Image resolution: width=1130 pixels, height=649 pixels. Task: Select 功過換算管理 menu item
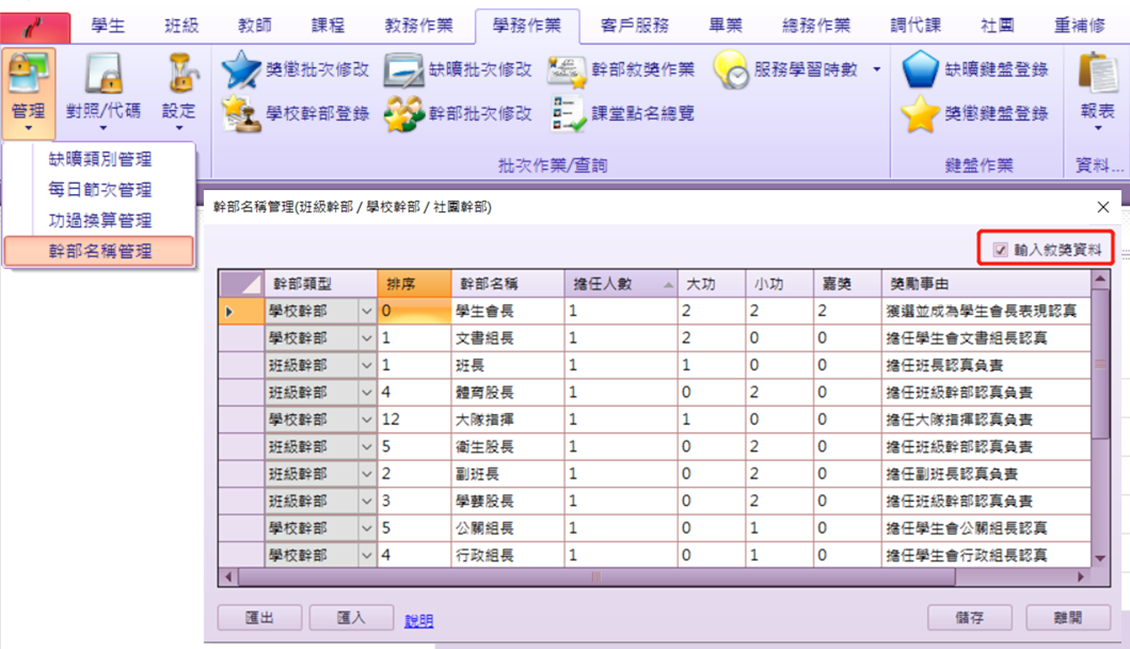coord(99,220)
